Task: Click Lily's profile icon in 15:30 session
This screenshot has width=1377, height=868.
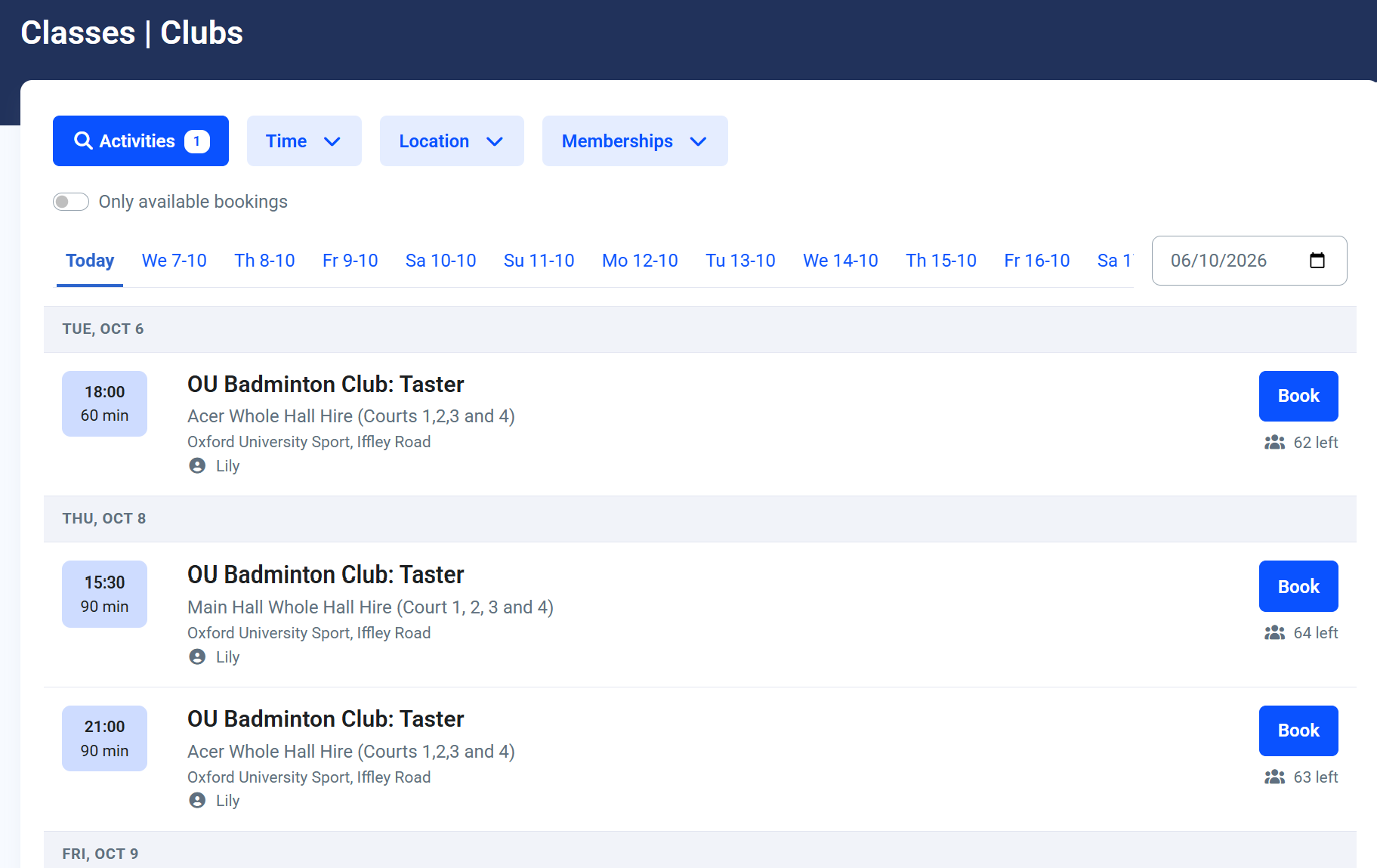Action: point(197,657)
